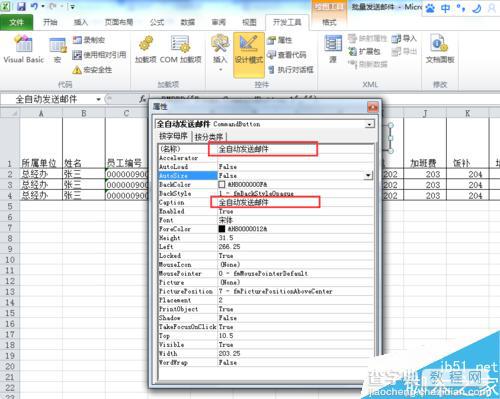Select the MousePointer property row
The width and height of the screenshot is (500, 399).
coord(266,273)
